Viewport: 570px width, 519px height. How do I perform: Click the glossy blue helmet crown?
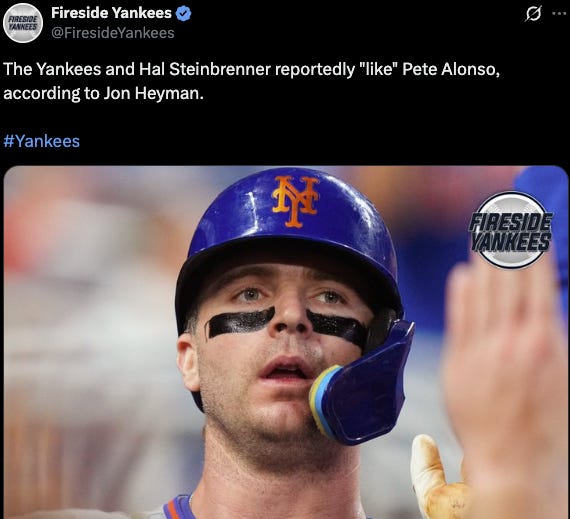291,207
